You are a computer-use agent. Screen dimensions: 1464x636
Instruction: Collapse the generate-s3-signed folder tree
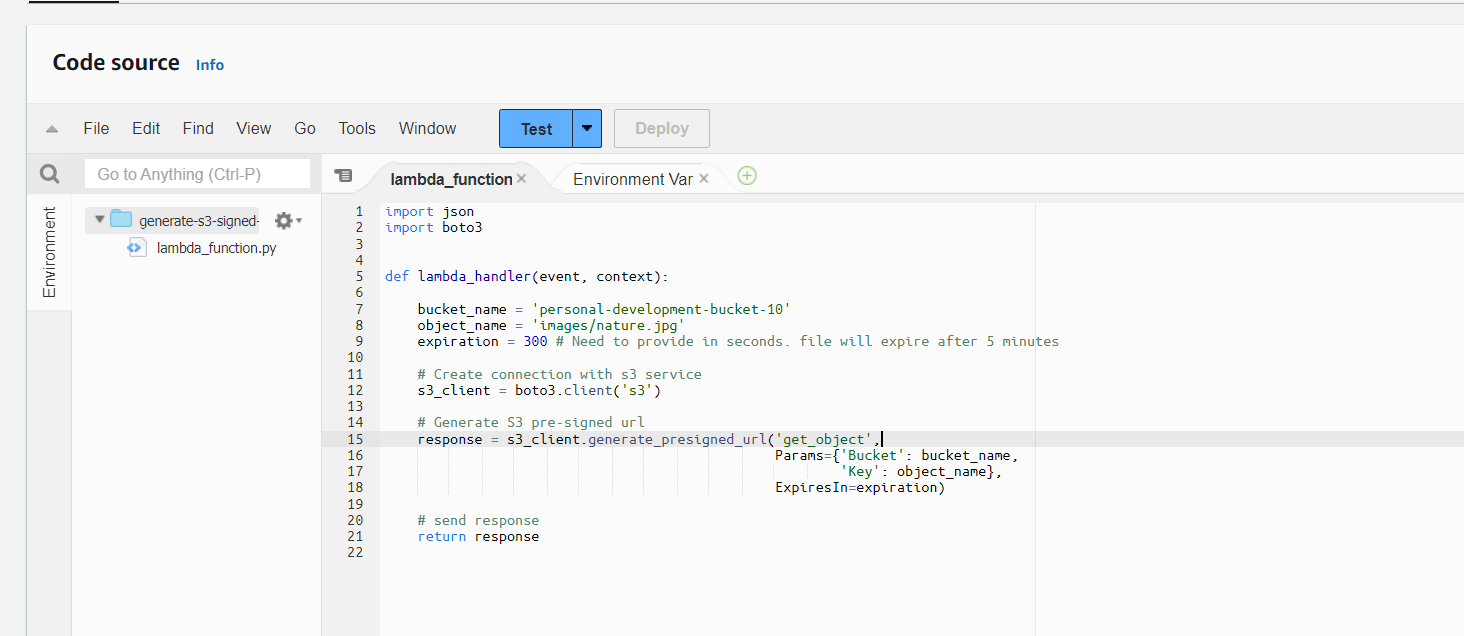pyautogui.click(x=99, y=219)
